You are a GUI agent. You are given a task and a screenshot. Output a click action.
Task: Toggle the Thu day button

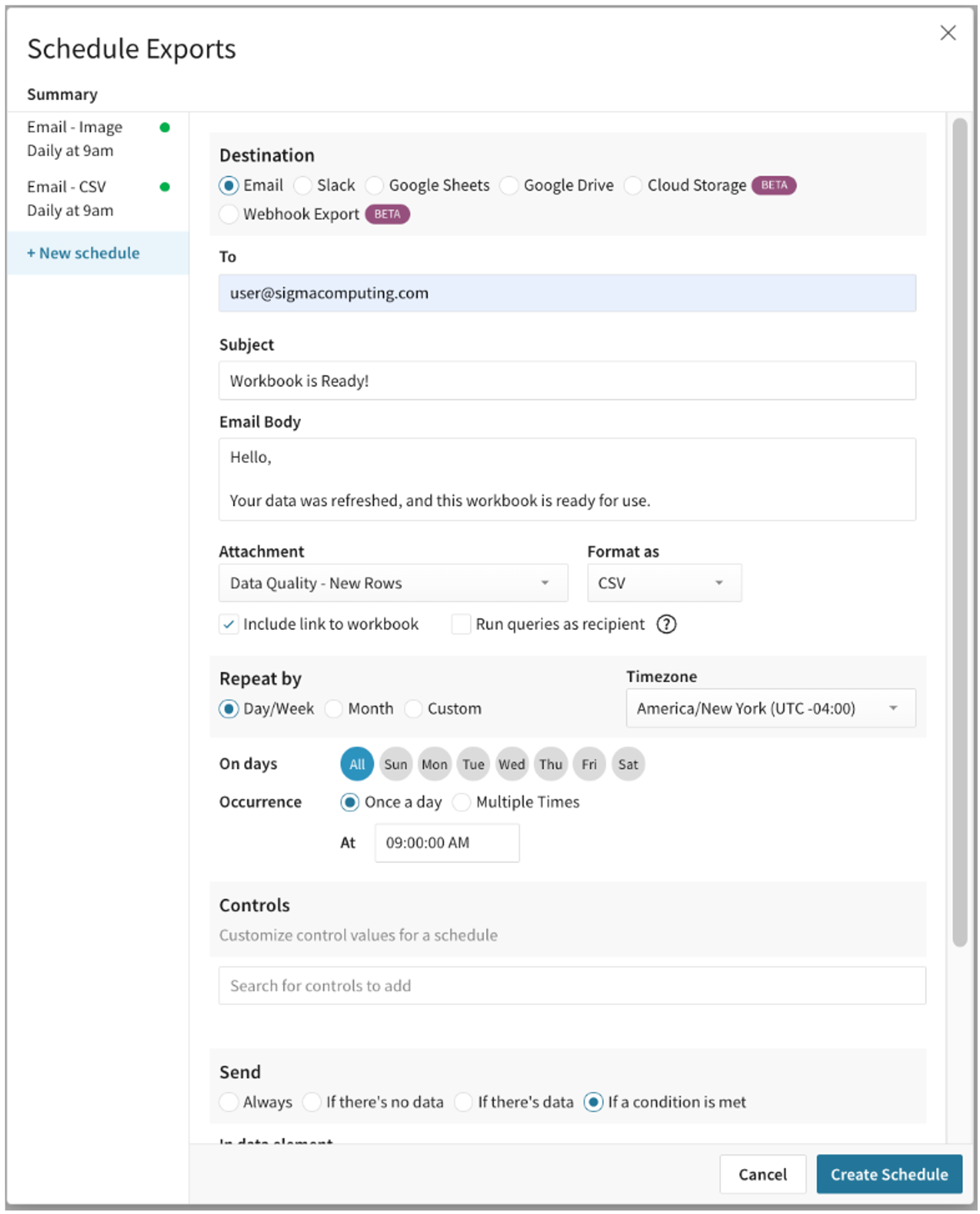coord(550,764)
